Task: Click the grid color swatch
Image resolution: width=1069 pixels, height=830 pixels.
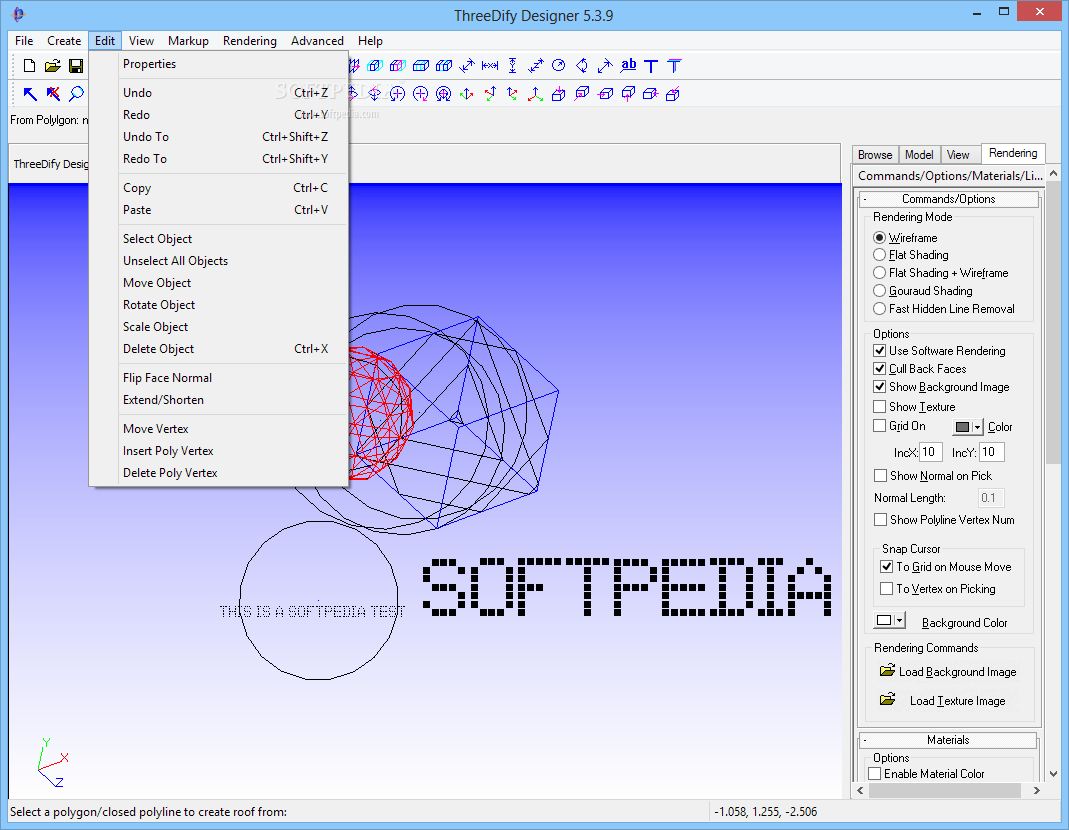Action: (x=962, y=427)
